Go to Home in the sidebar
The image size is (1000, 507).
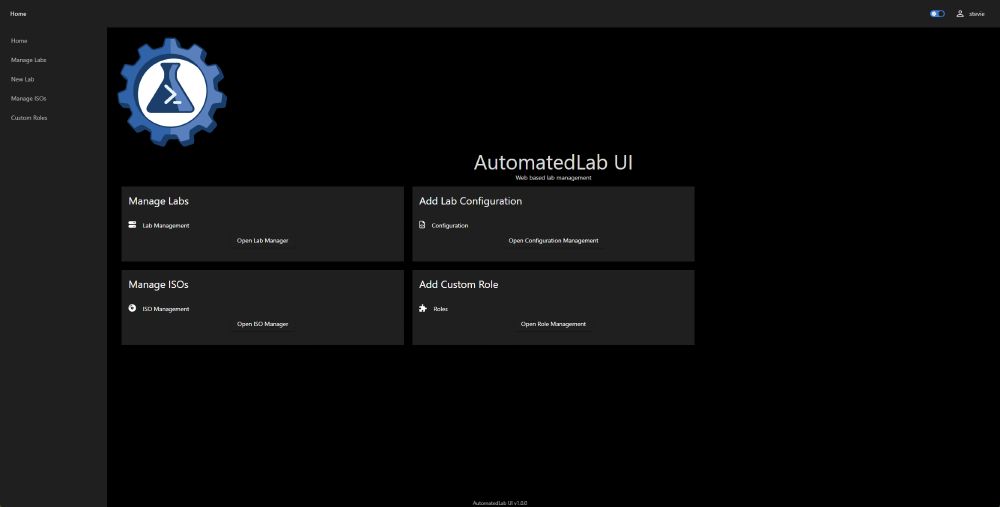pos(19,41)
